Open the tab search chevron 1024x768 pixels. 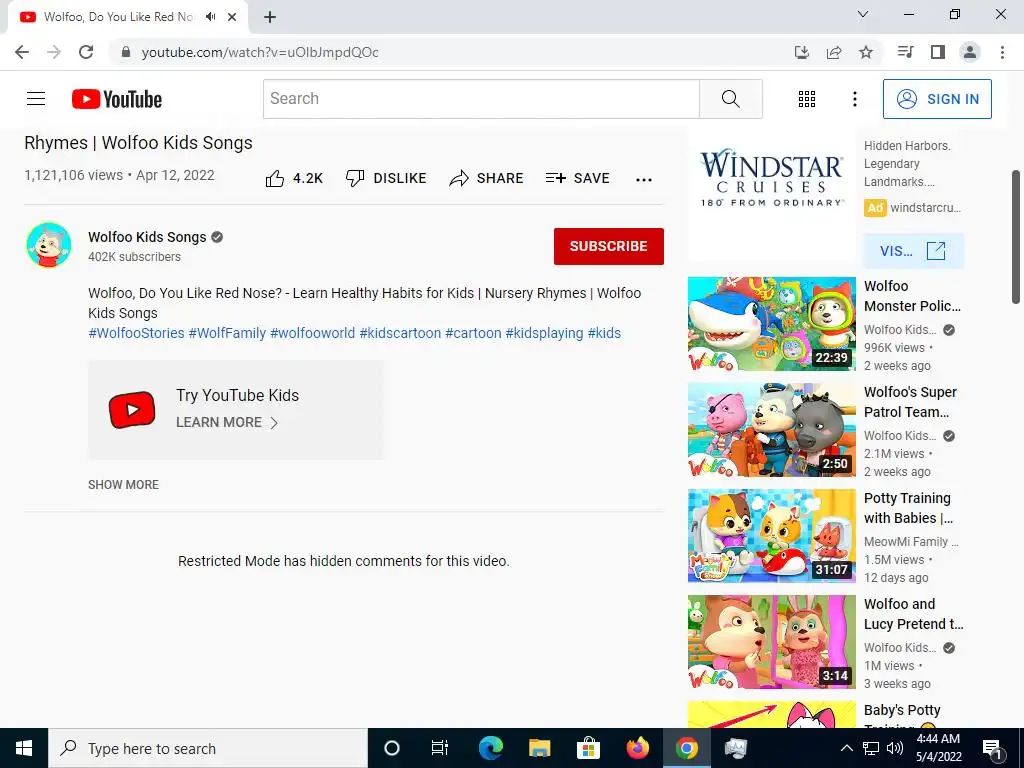click(x=863, y=14)
